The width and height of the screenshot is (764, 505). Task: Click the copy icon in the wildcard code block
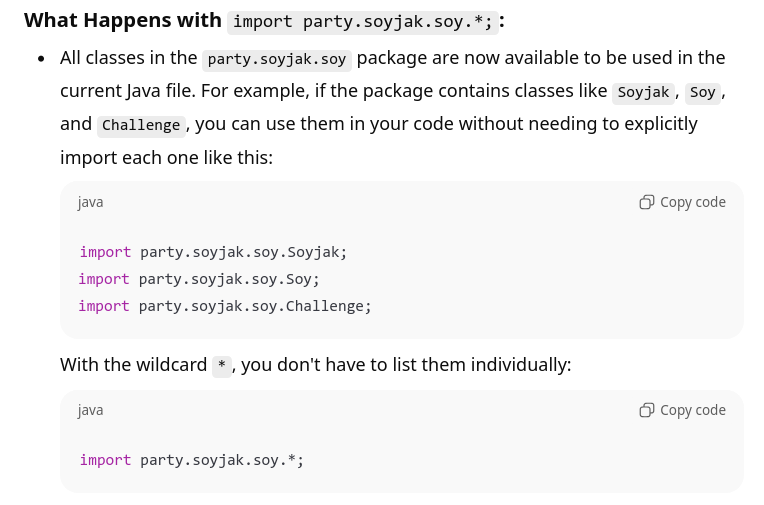tap(647, 410)
